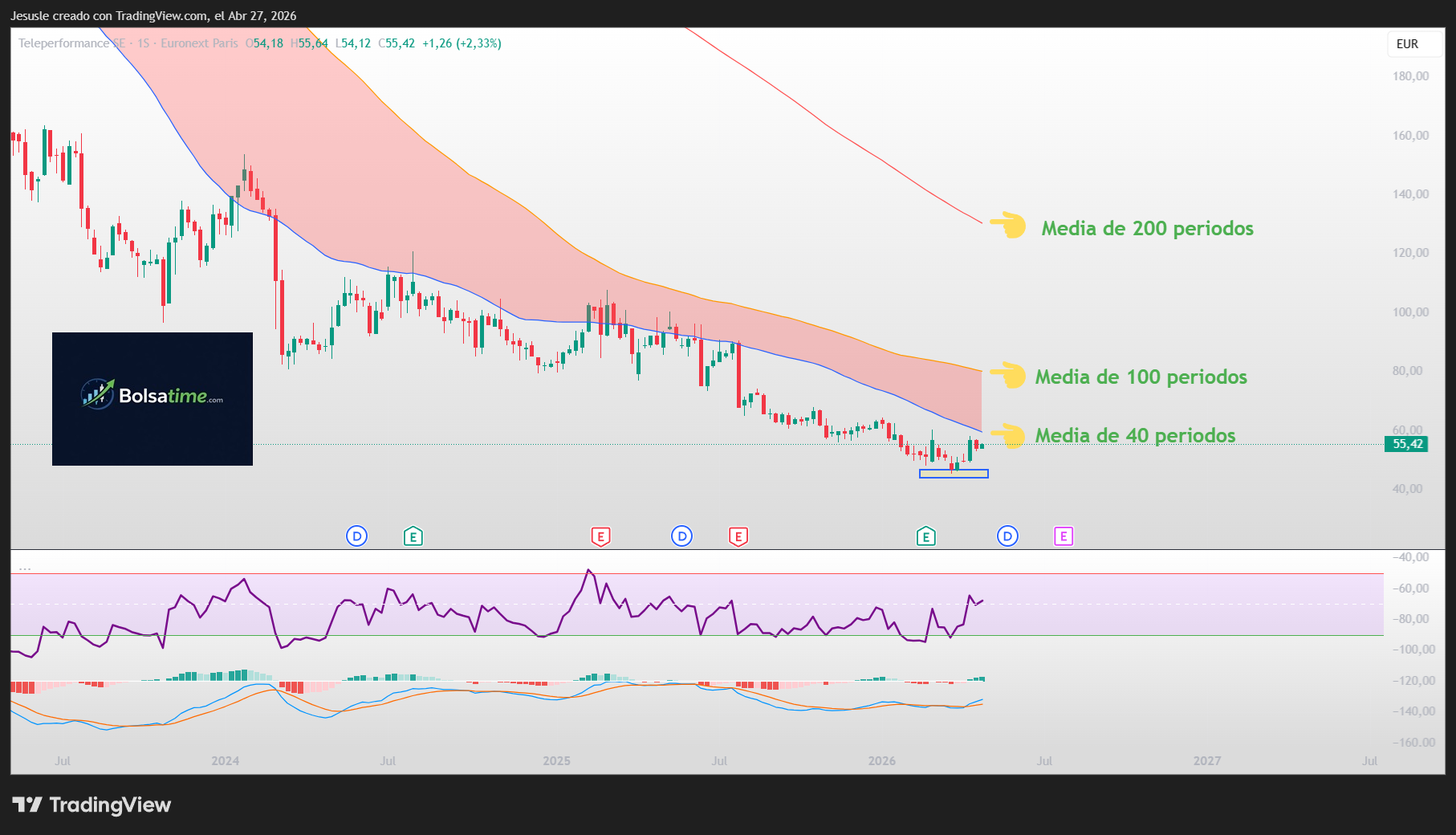Click the TradingView logo at bottom left
Image resolution: width=1456 pixels, height=835 pixels.
point(92,805)
